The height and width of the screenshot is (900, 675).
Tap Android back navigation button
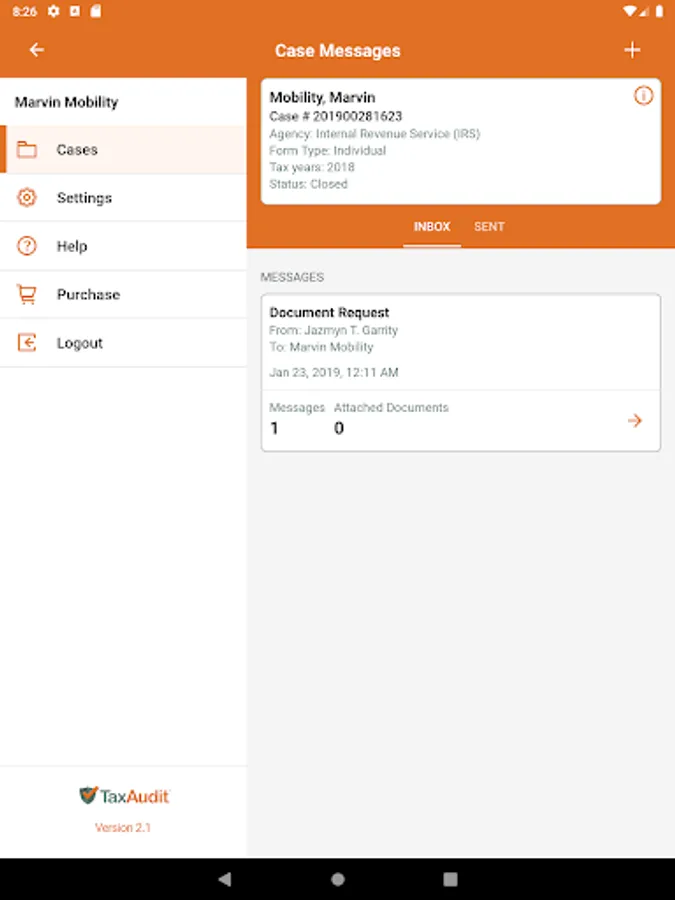pyautogui.click(x=225, y=879)
